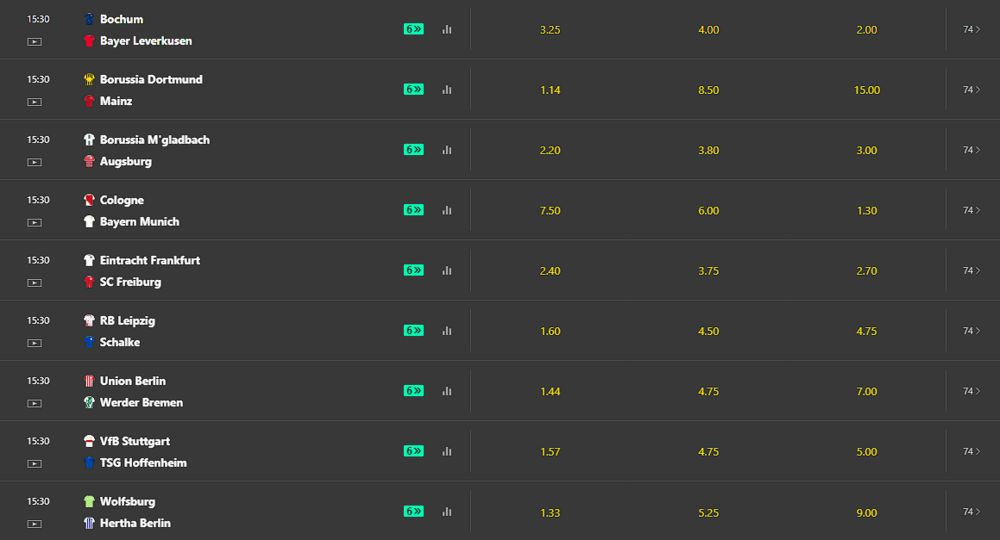
Task: Select 9.00 odds on Hertha Berlin
Action: click(867, 513)
